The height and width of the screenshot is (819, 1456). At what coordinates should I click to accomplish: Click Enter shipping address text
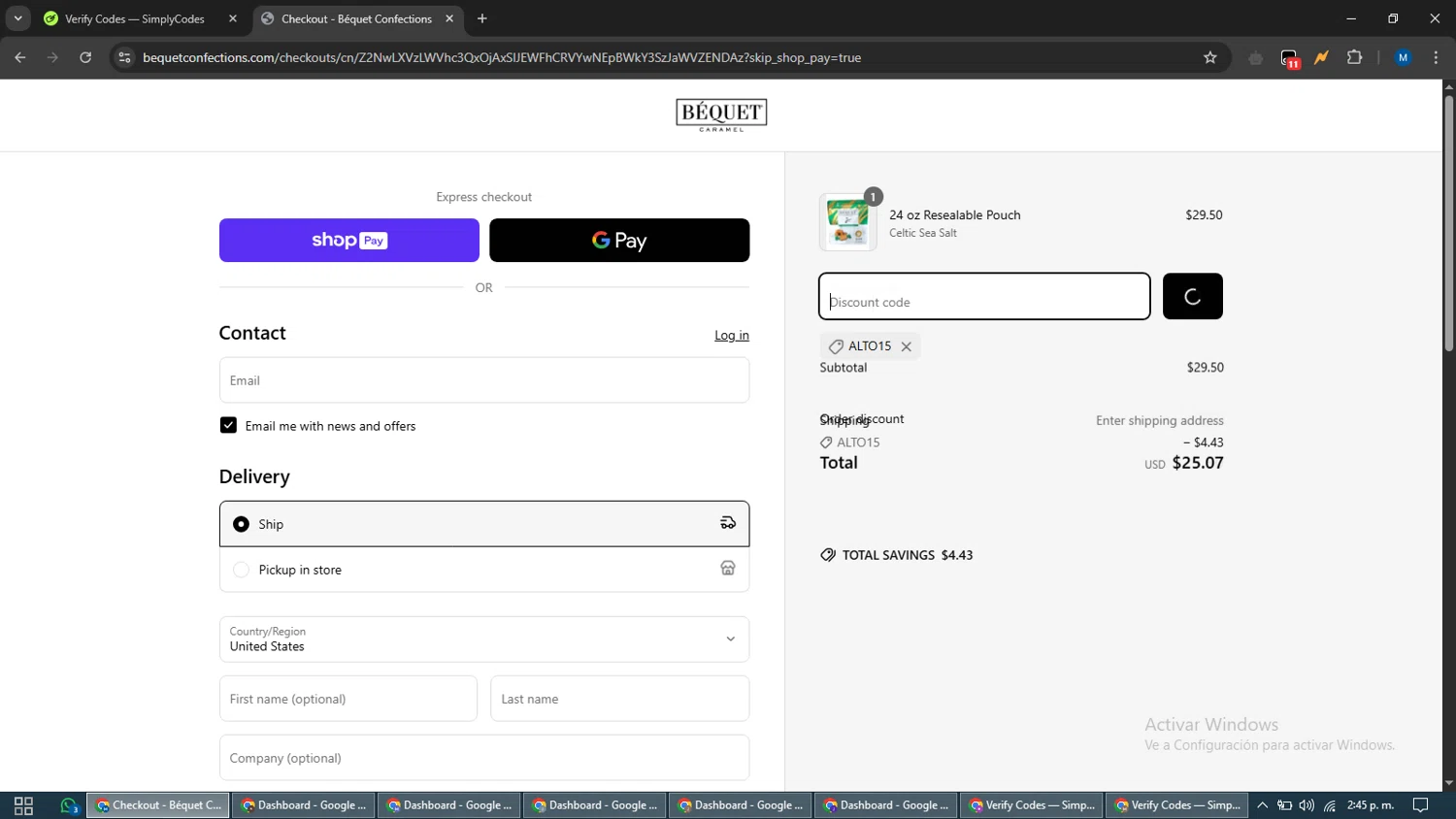tap(1160, 420)
